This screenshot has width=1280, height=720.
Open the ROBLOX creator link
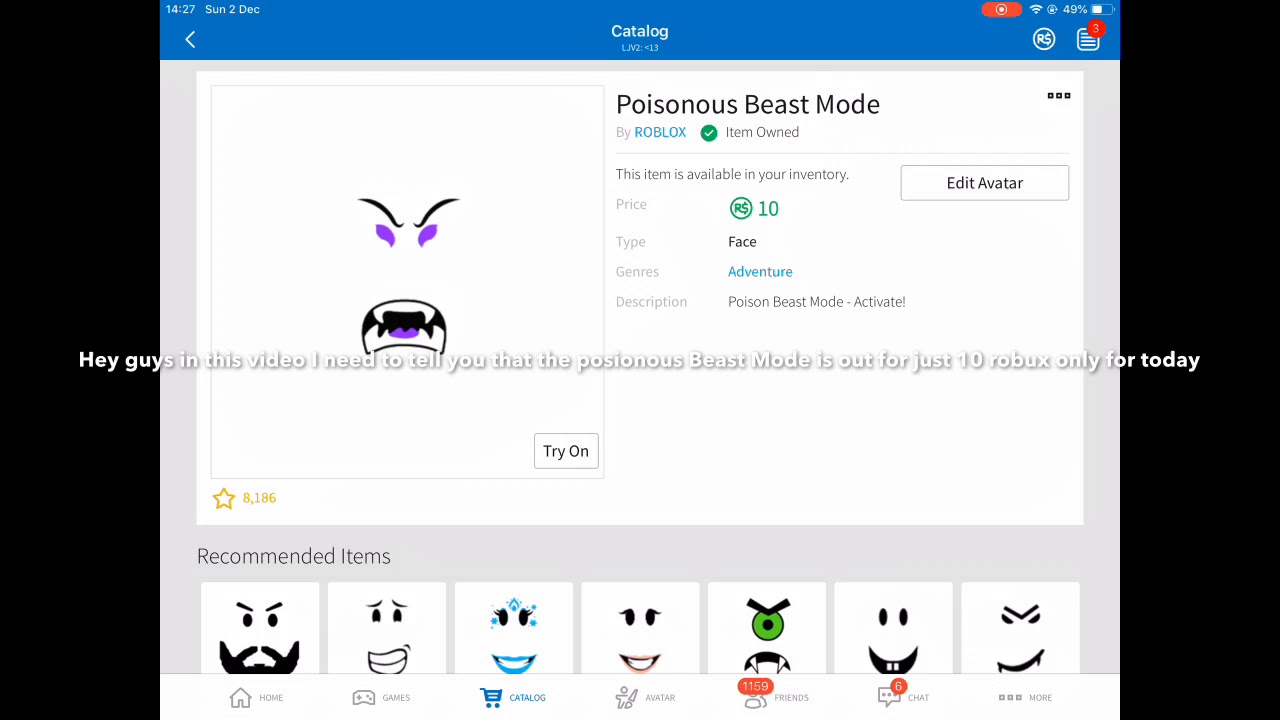pyautogui.click(x=660, y=132)
